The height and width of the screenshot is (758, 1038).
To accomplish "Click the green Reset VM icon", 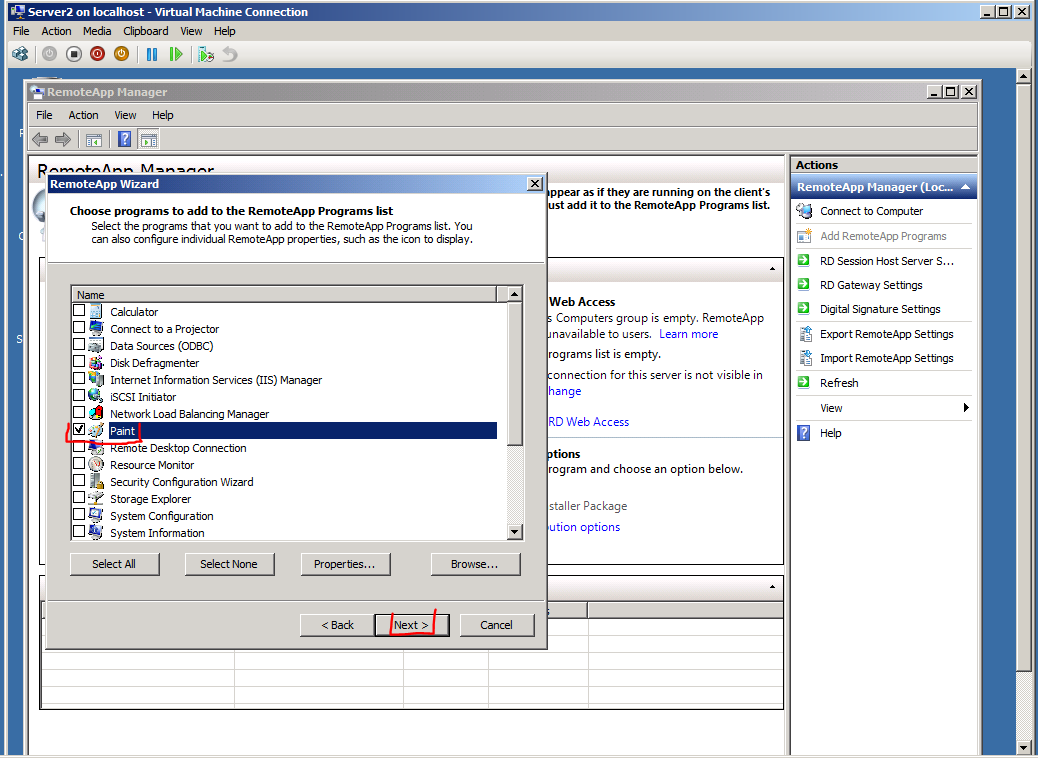I will pyautogui.click(x=175, y=54).
